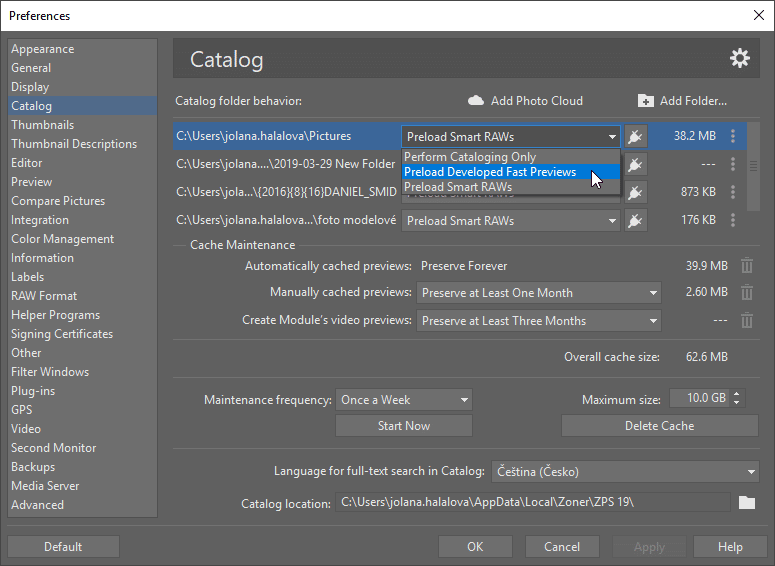775x566 pixels.
Task: Choose Preload Smart RAWs in dropdown list
Action: [x=511, y=186]
